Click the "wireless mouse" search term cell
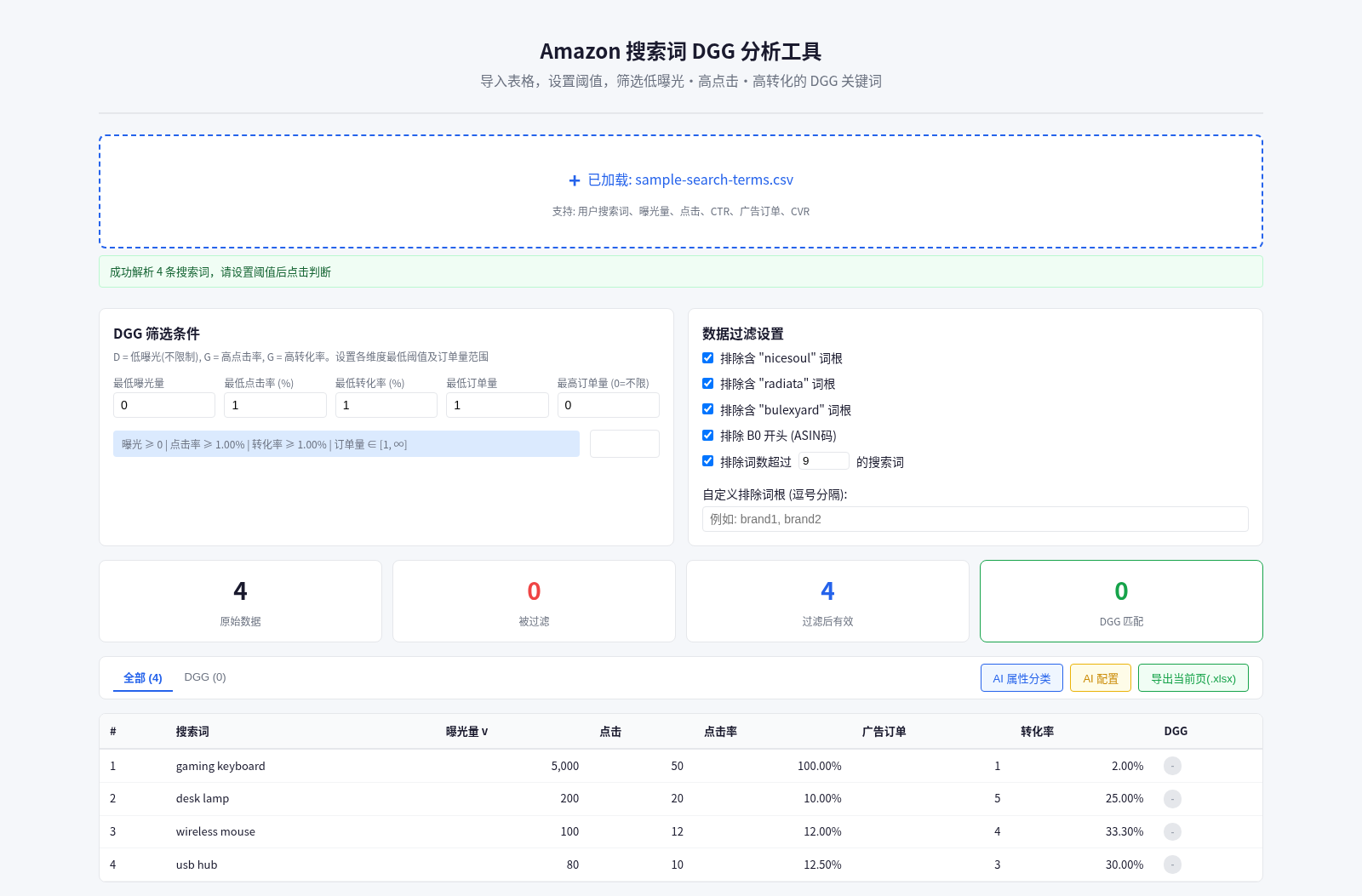The image size is (1362, 896). pyautogui.click(x=215, y=832)
